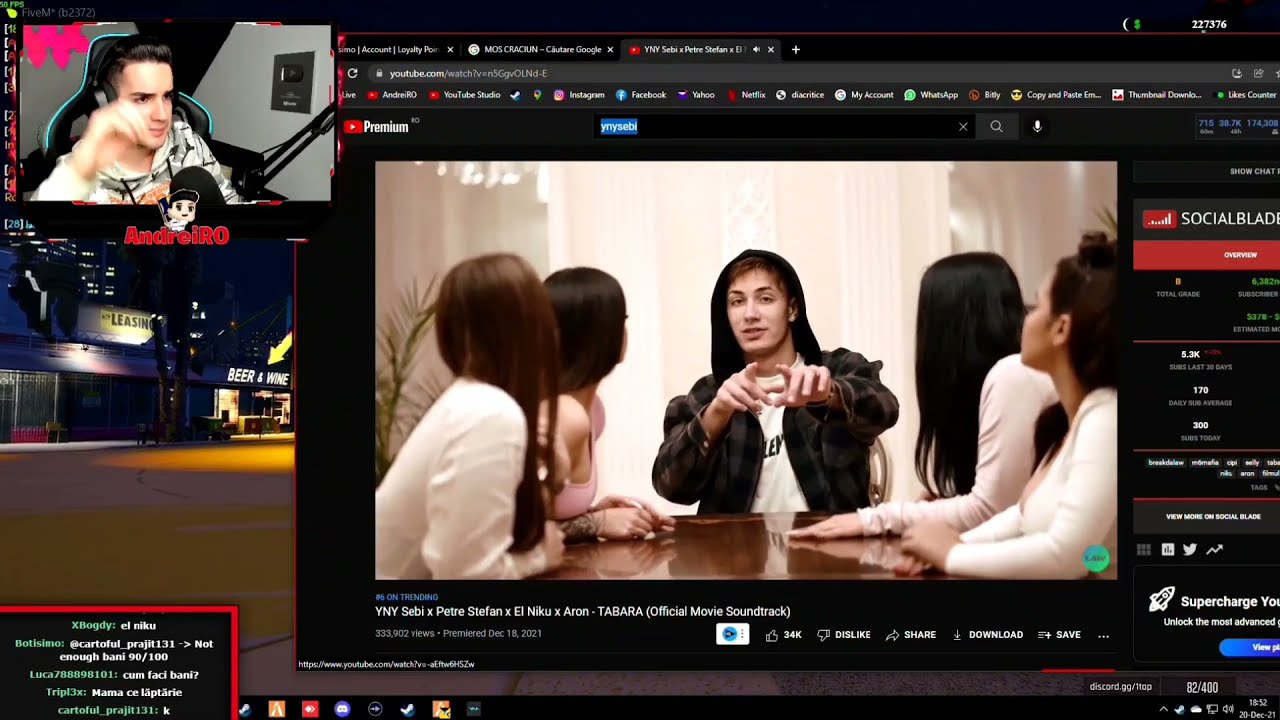The image size is (1280, 720).
Task: Open the trending line graph icon
Action: (1214, 549)
